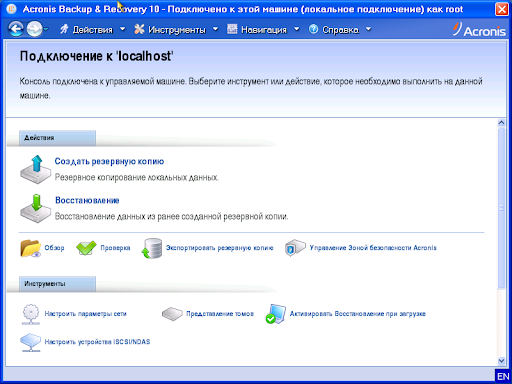Click the recovery drive icon
This screenshot has width=512, height=384.
click(35, 209)
